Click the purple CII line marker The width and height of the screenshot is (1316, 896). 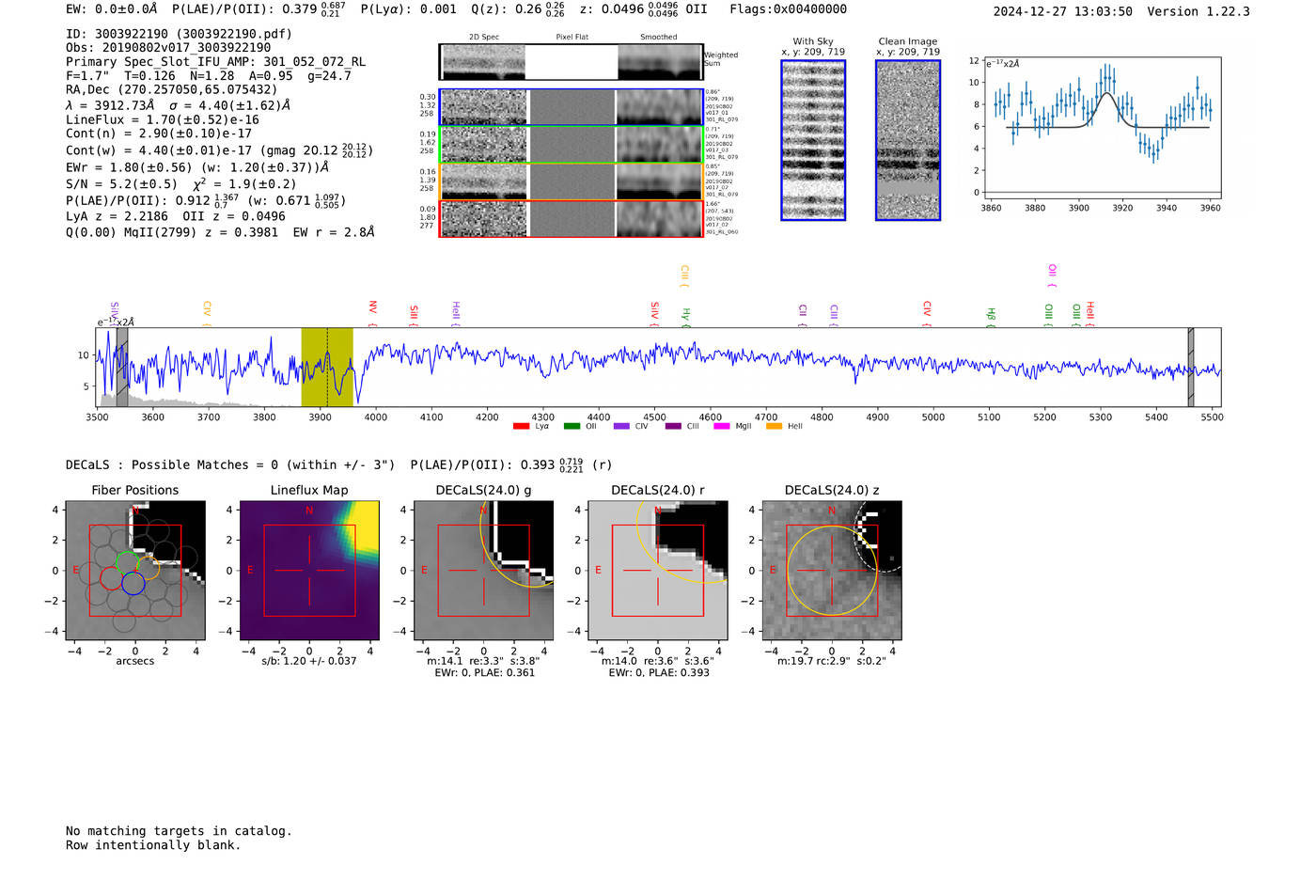point(803,316)
